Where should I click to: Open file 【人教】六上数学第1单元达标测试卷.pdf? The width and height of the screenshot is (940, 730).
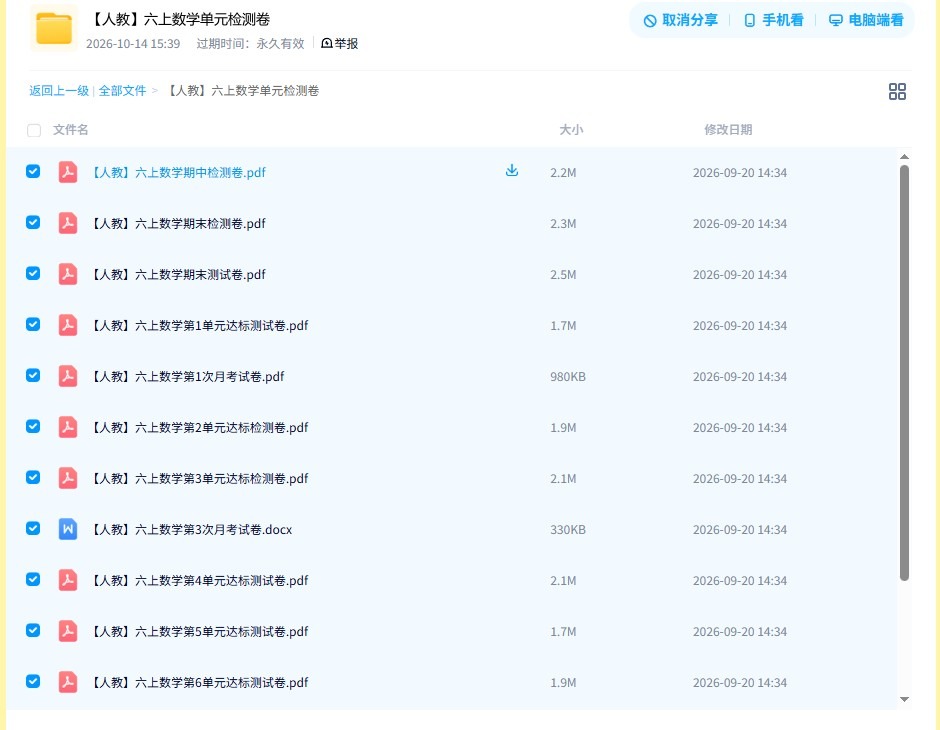pyautogui.click(x=199, y=325)
